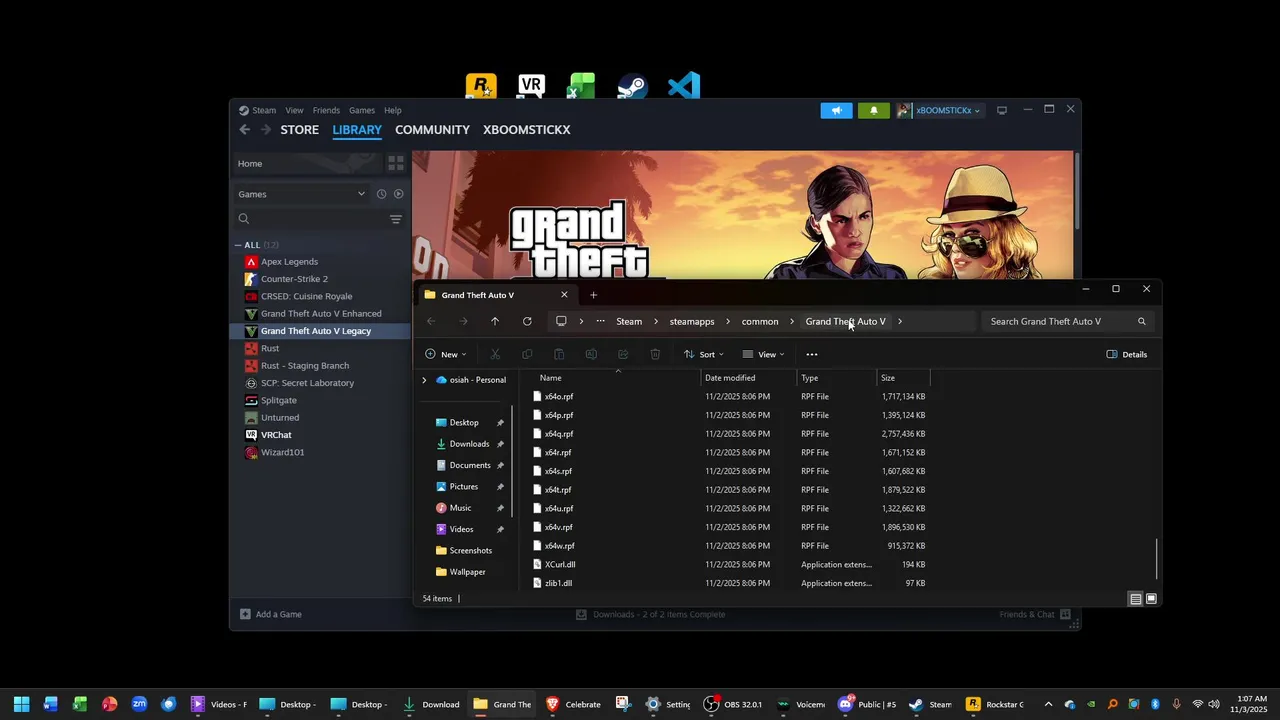This screenshot has width=1280, height=720.
Task: Select Wizard101 in the Steam library
Action: 282,452
